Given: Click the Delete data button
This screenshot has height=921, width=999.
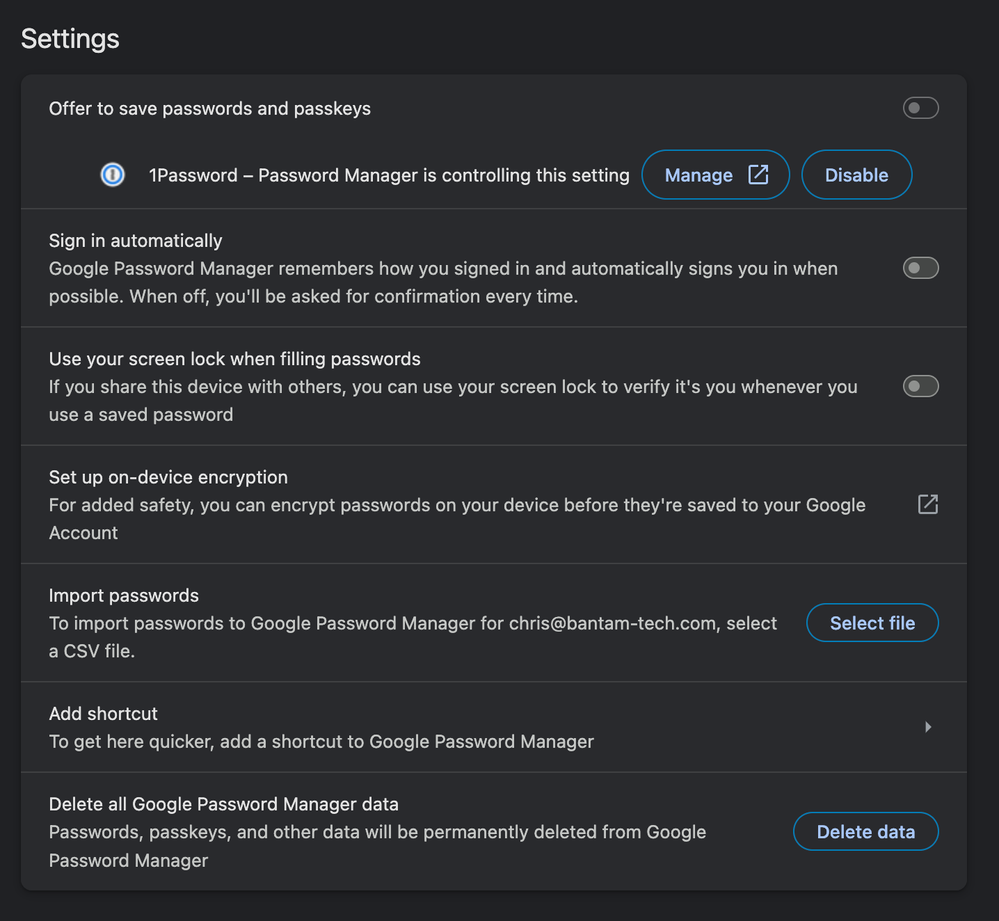Looking at the screenshot, I should click(x=866, y=832).
